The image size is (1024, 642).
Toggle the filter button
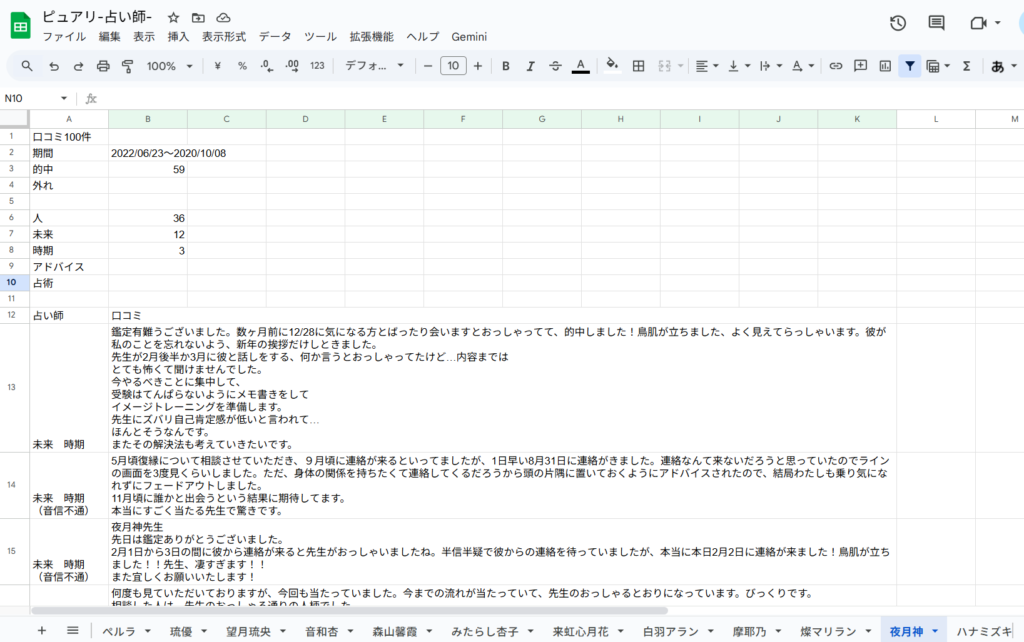point(909,66)
